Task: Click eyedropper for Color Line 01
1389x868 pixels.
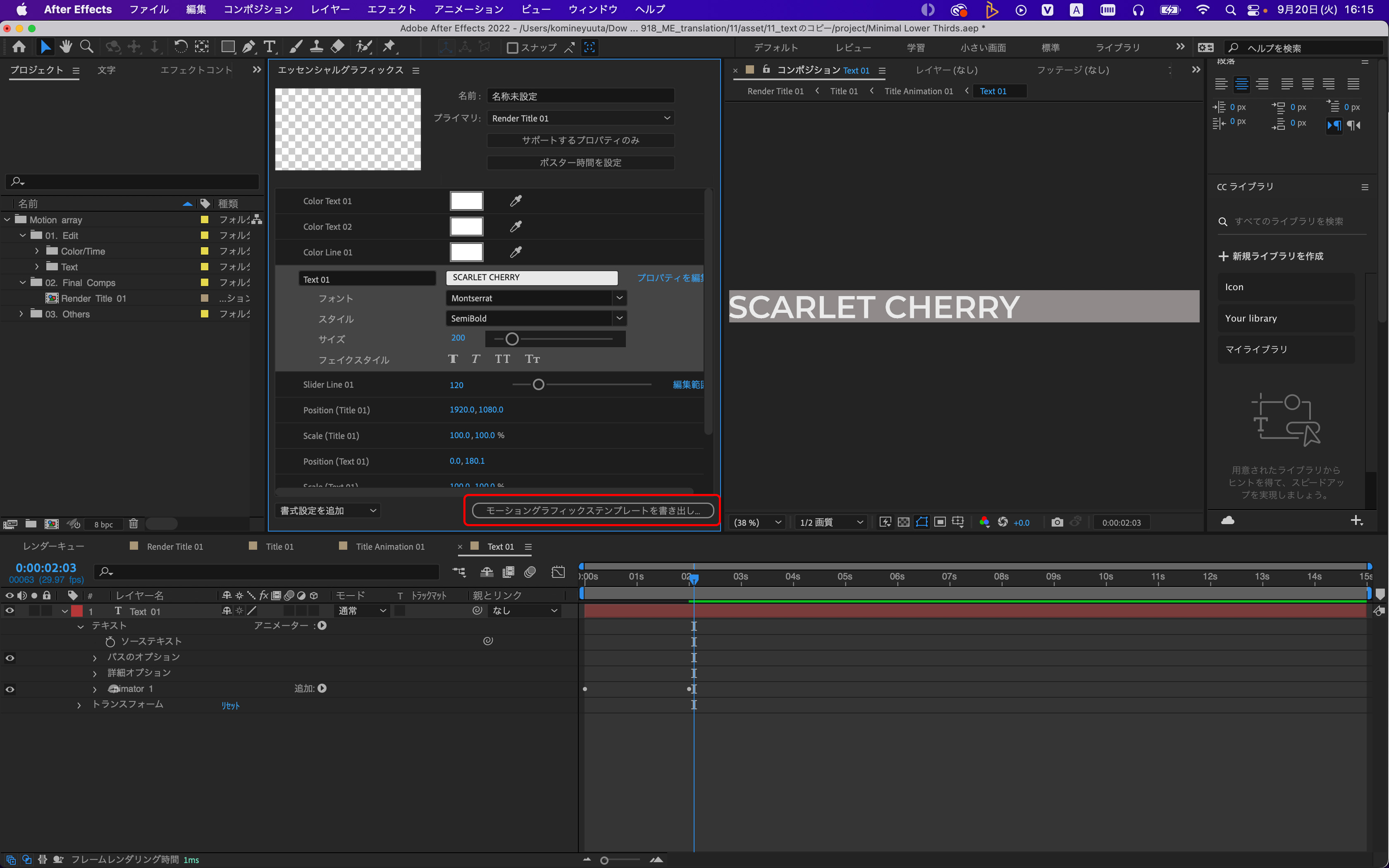Action: (516, 252)
